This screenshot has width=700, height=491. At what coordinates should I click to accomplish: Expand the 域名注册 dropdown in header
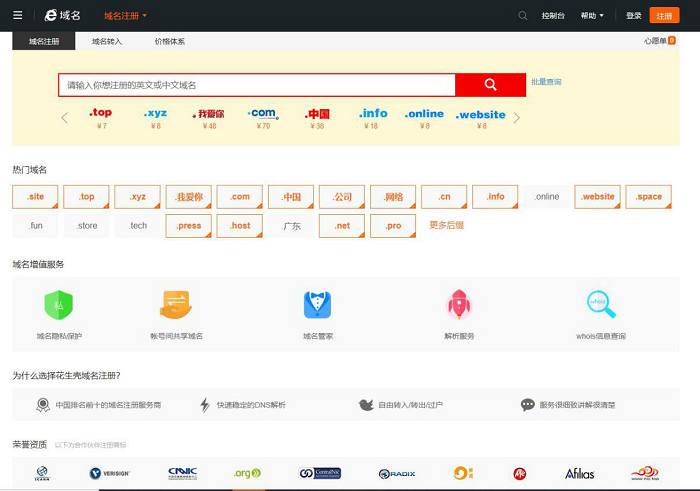125,15
